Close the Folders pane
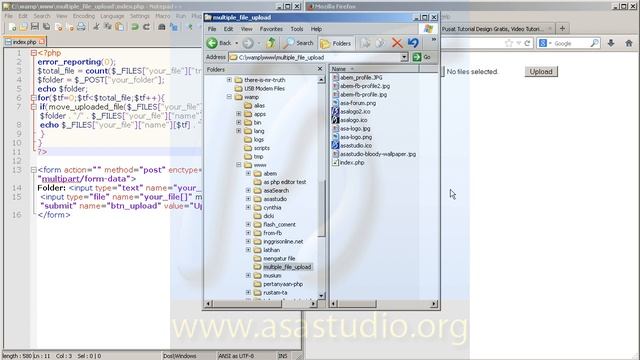The width and height of the screenshot is (640, 360). click(x=320, y=69)
